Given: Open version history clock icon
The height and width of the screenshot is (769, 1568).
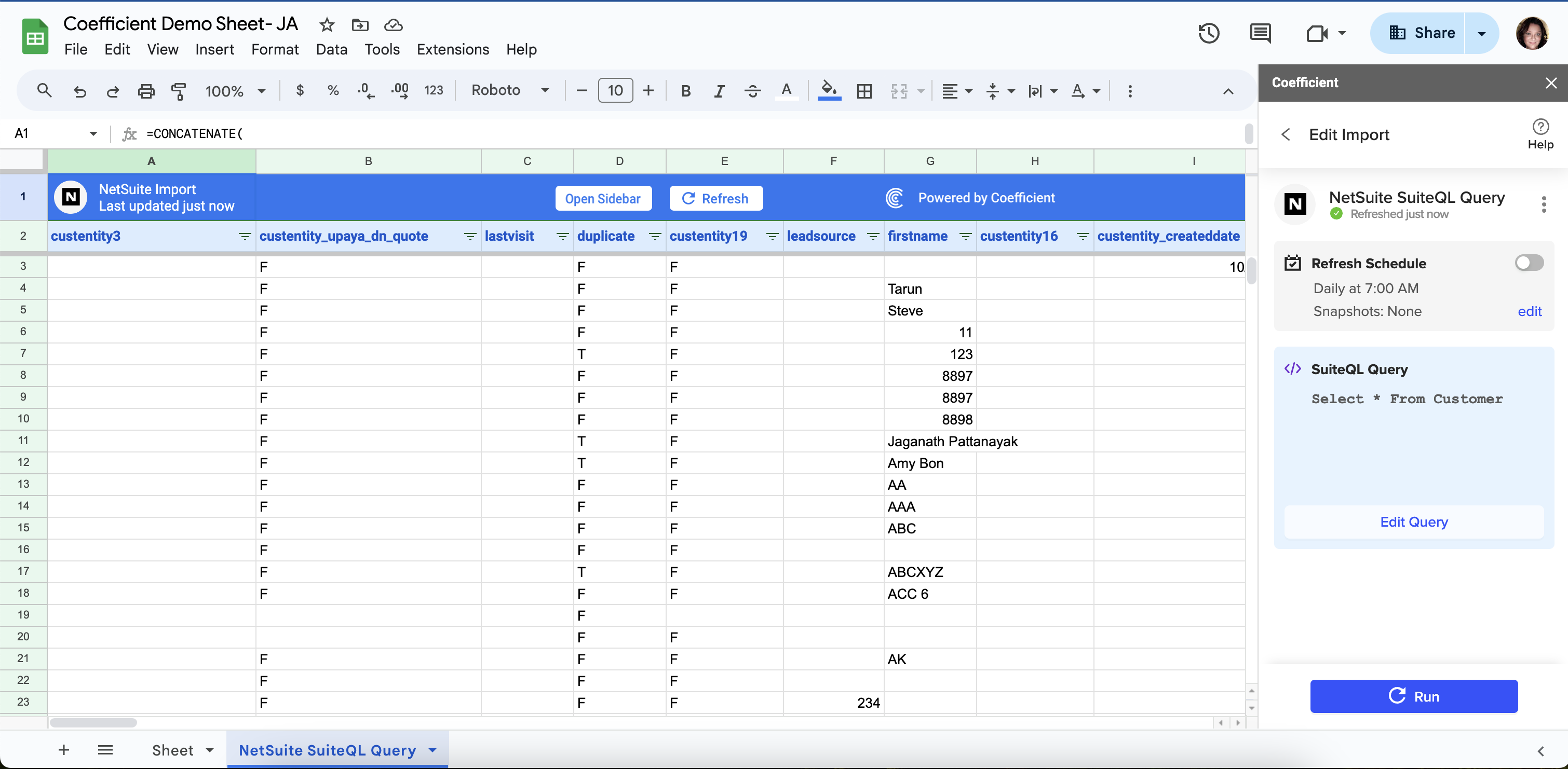Looking at the screenshot, I should click(x=1209, y=33).
